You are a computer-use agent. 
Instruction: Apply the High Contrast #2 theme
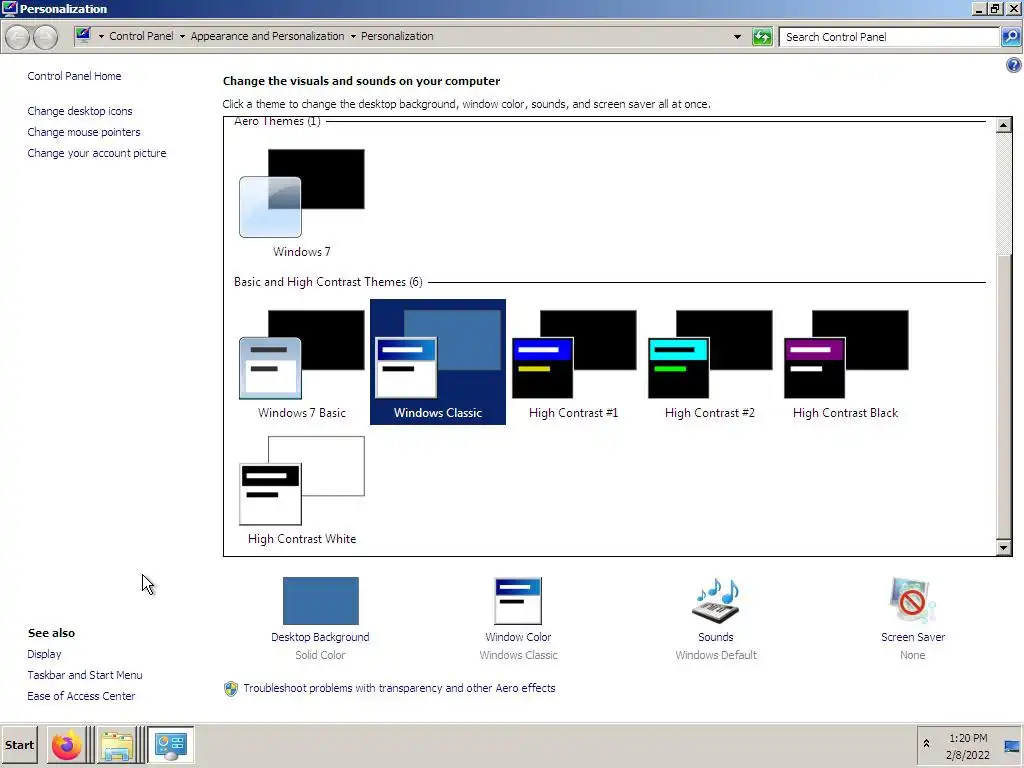click(x=709, y=362)
